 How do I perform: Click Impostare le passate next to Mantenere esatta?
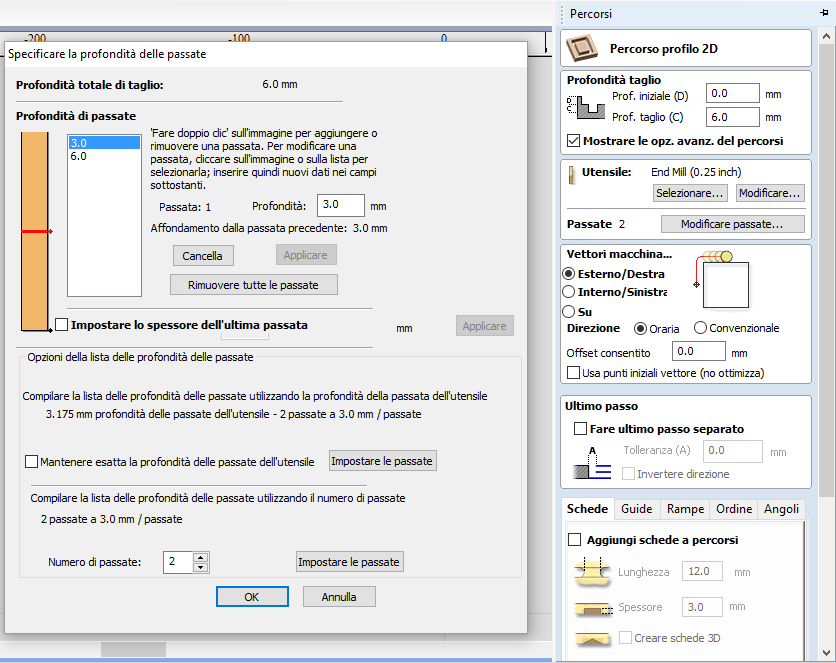[x=382, y=461]
